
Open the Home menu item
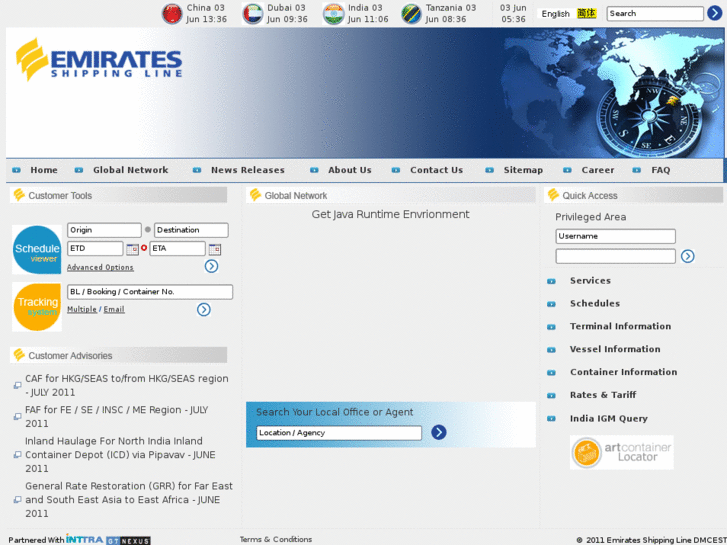point(44,170)
